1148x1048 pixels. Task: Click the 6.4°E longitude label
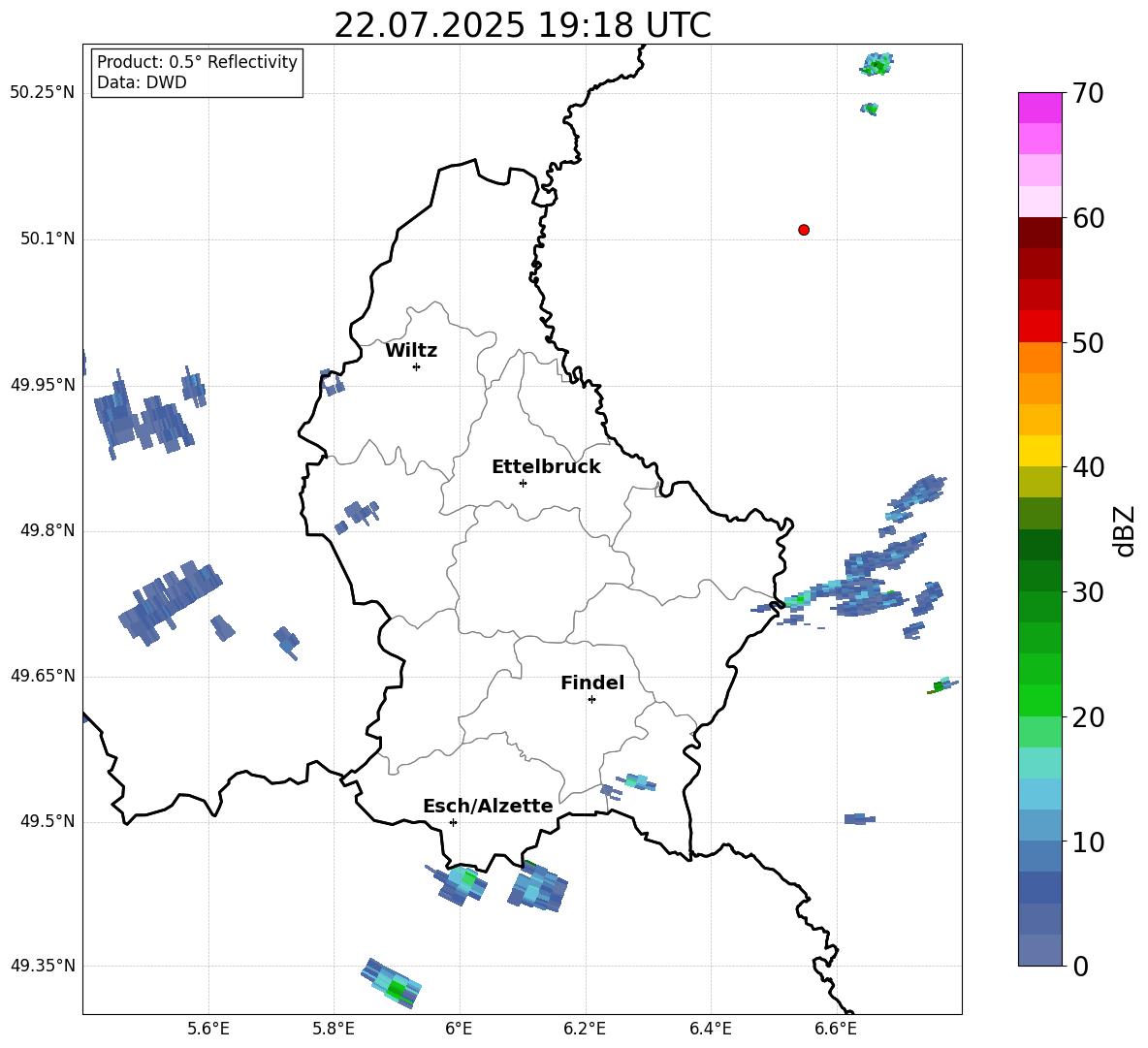[x=710, y=1029]
